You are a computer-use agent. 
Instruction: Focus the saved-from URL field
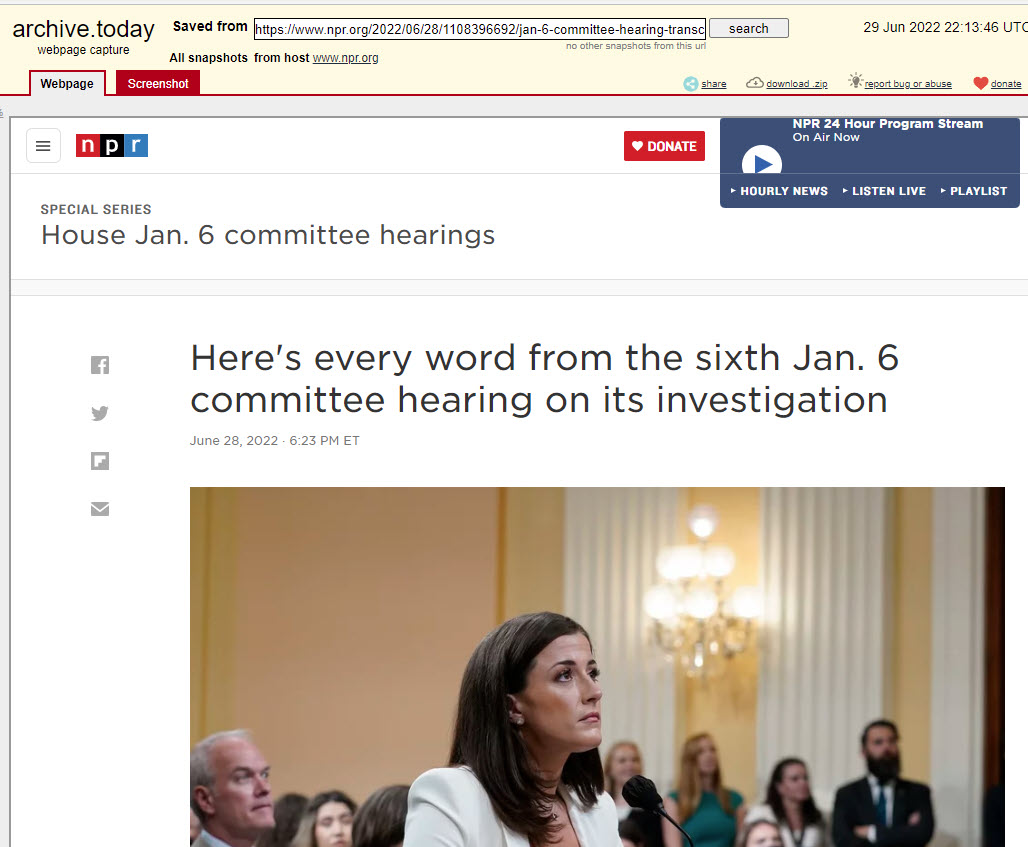pyautogui.click(x=480, y=29)
